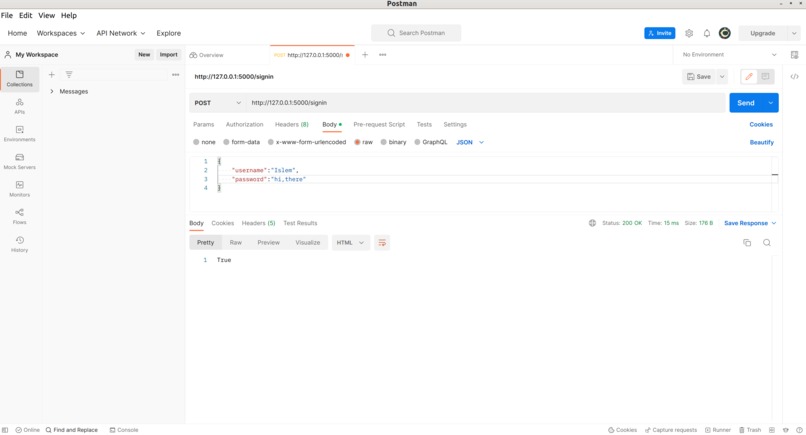
Task: Open the No Environment selector
Action: coord(729,55)
